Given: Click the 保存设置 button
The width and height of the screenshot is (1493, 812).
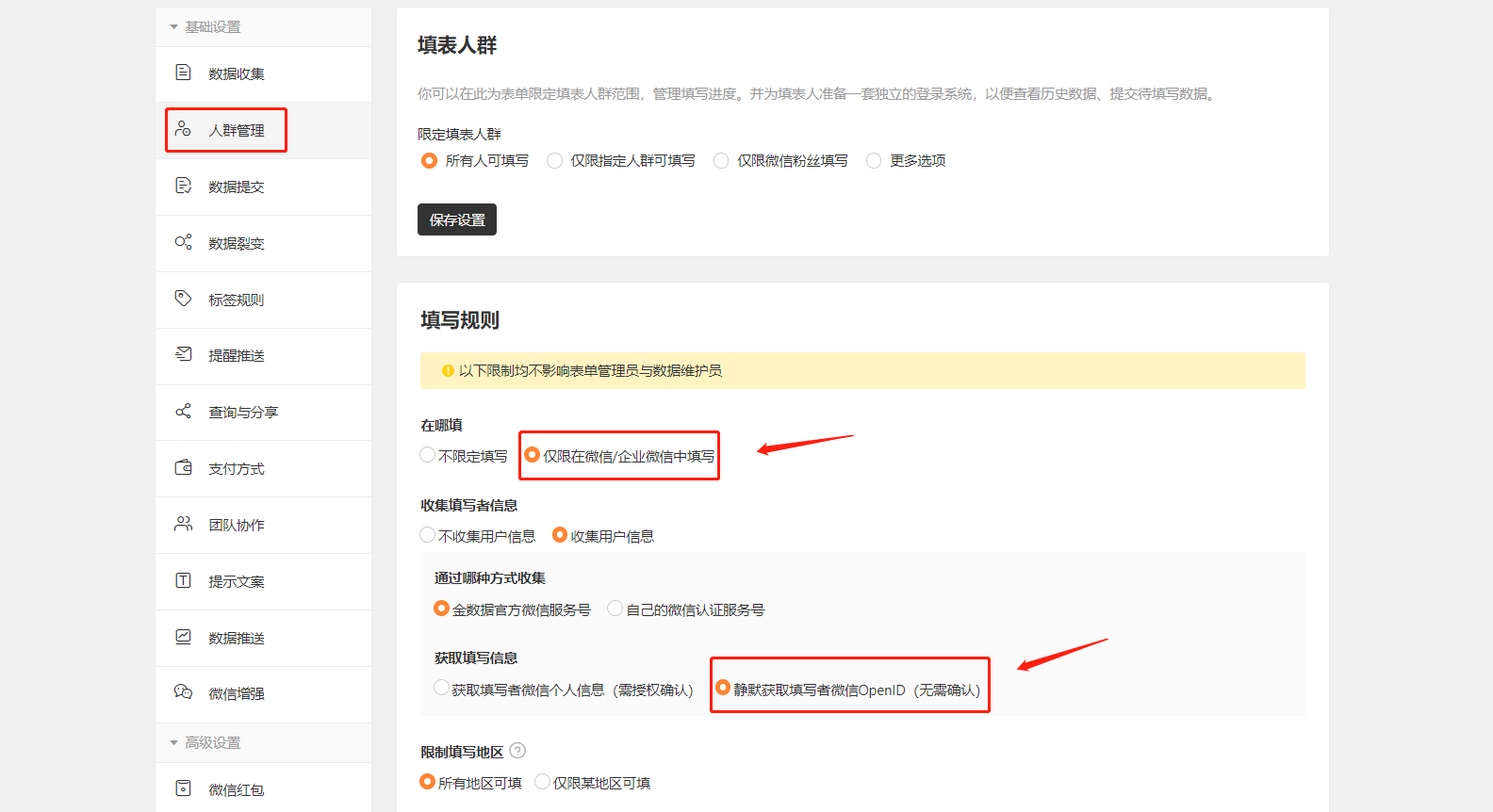Looking at the screenshot, I should [456, 219].
